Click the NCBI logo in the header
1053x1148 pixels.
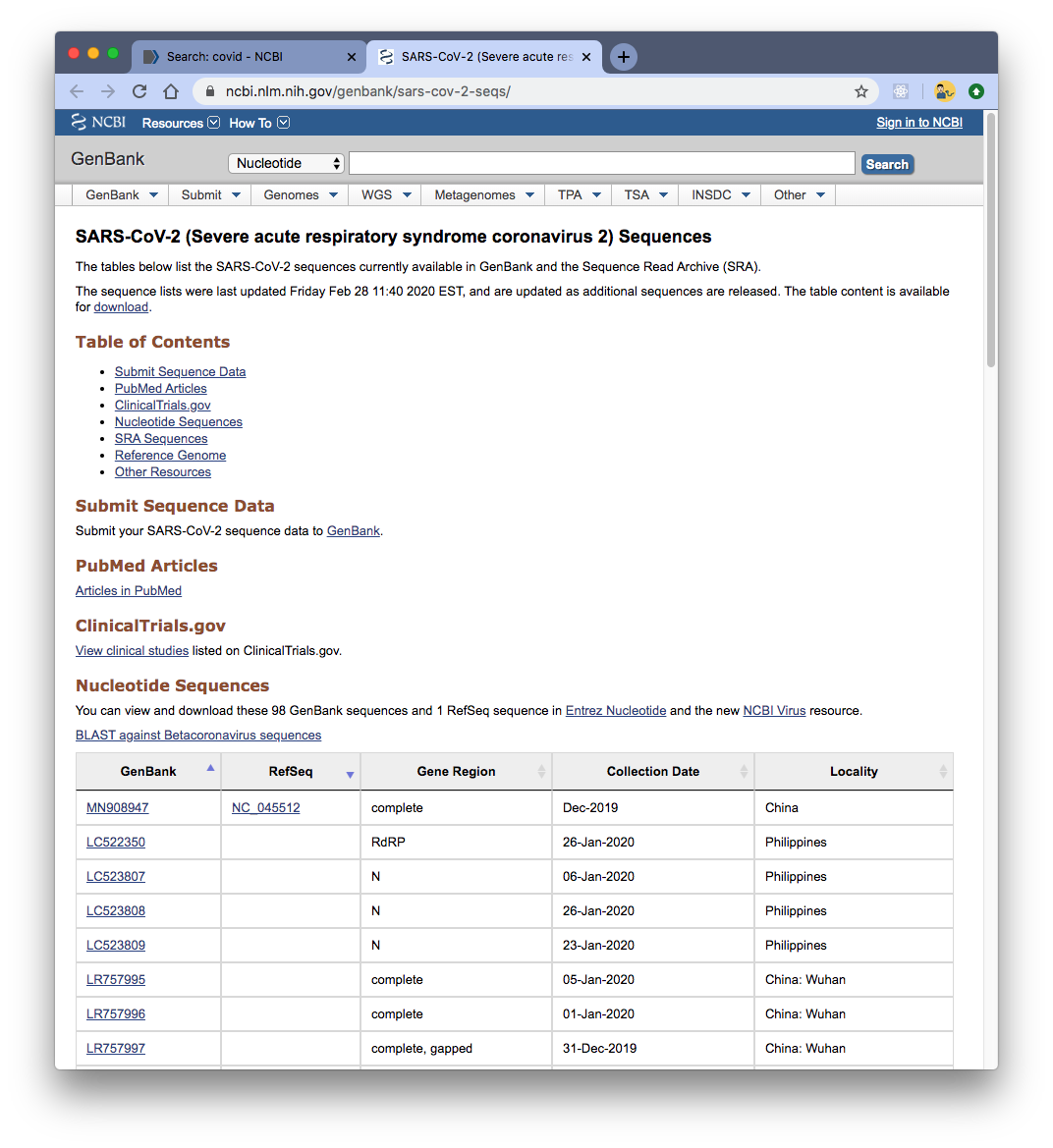pyautogui.click(x=99, y=123)
